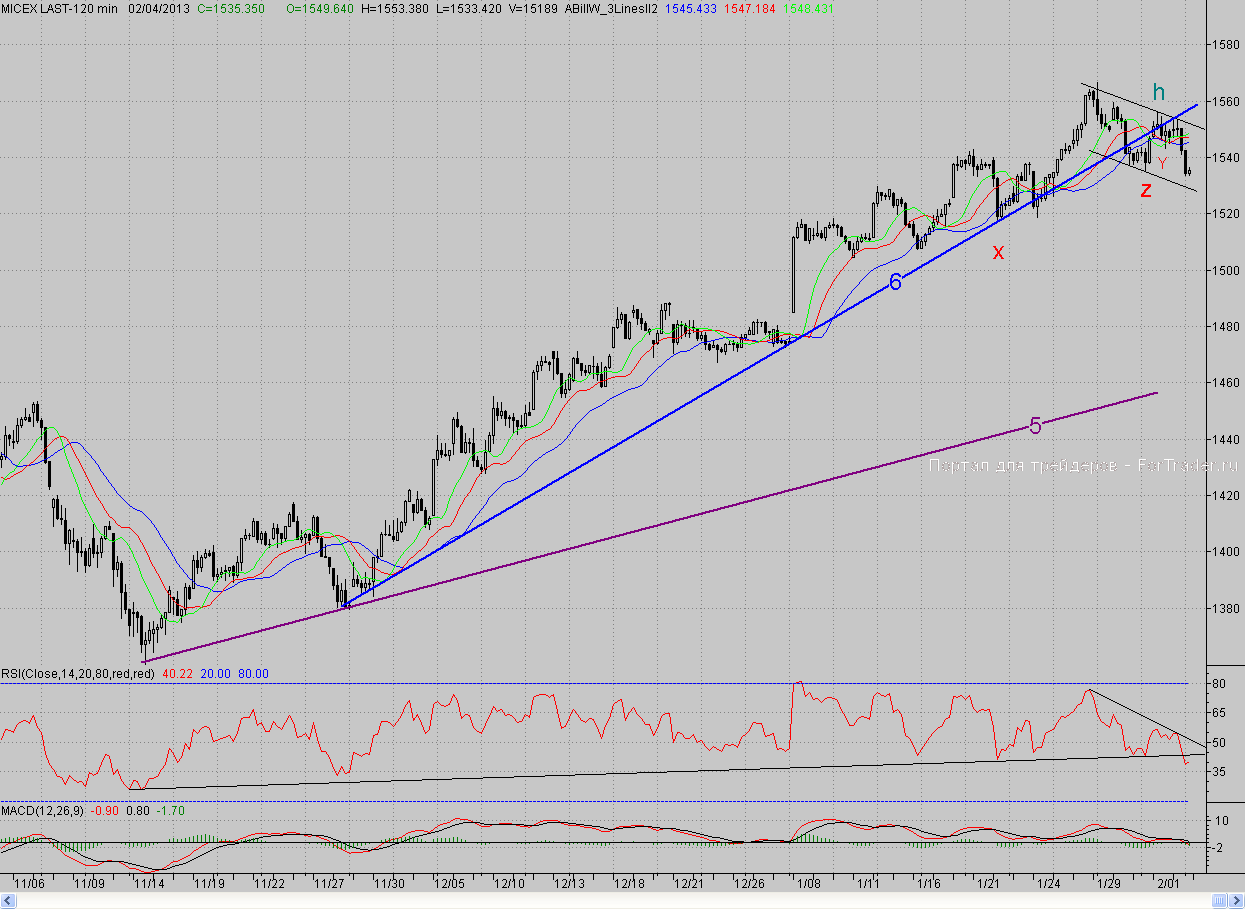Click the 11/14 date on the time axis
The width and height of the screenshot is (1245, 909).
point(149,884)
